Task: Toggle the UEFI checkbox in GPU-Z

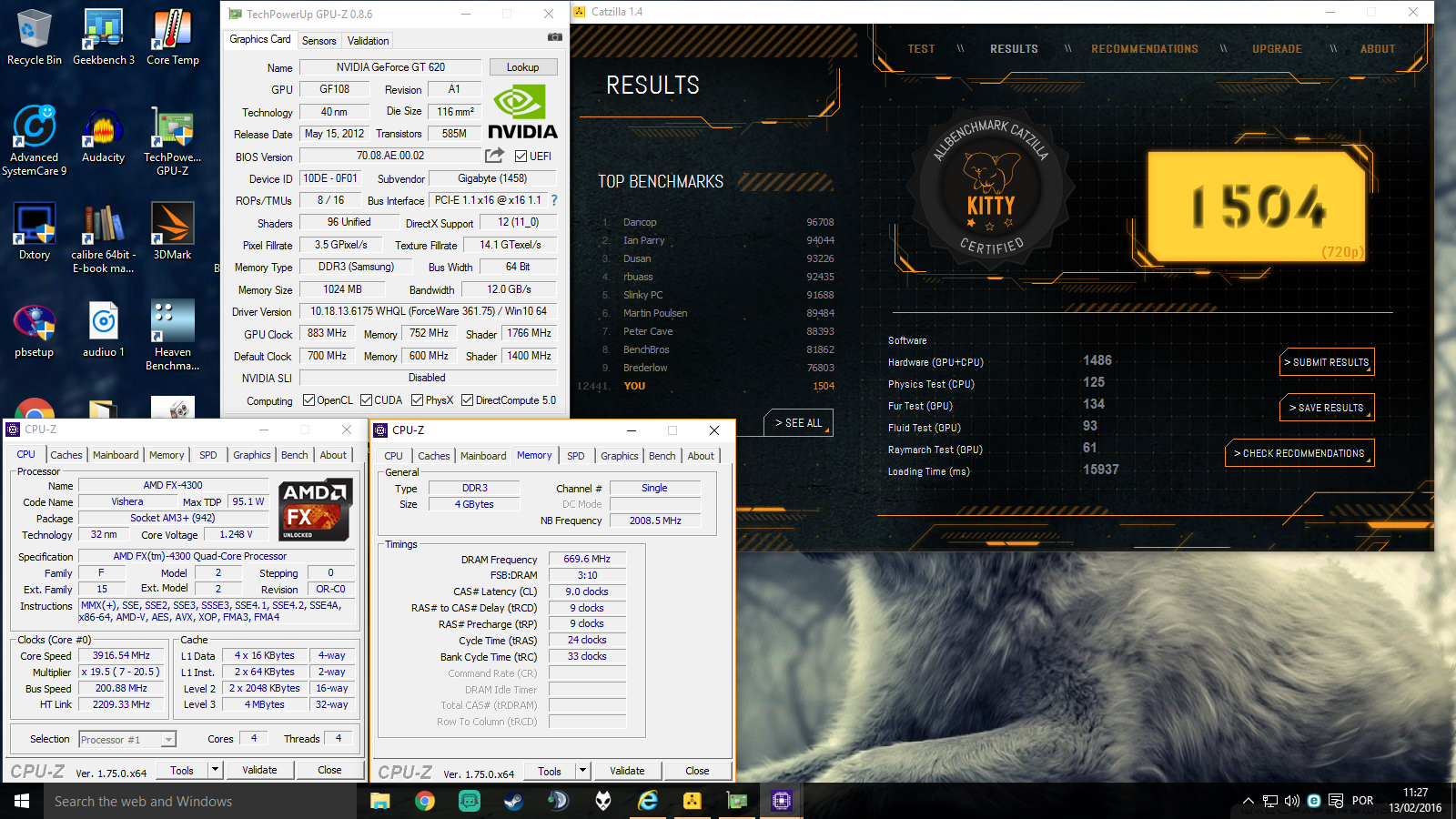Action: pyautogui.click(x=521, y=156)
